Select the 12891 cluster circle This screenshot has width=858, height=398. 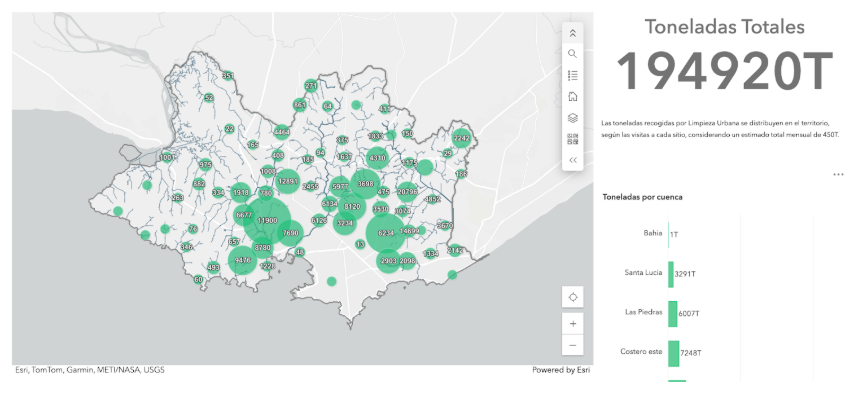tap(287, 181)
